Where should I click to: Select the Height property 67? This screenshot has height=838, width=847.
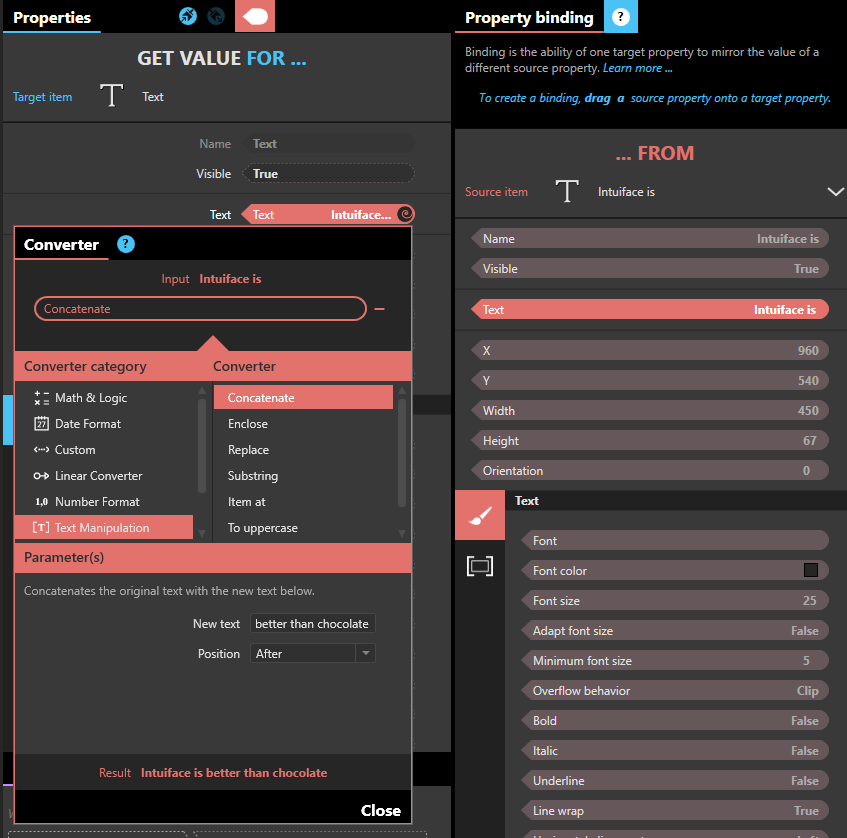[x=650, y=440]
